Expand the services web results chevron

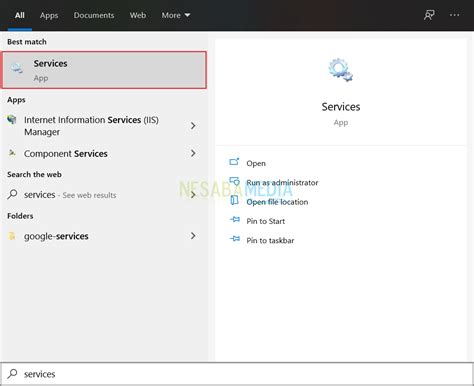tap(193, 195)
